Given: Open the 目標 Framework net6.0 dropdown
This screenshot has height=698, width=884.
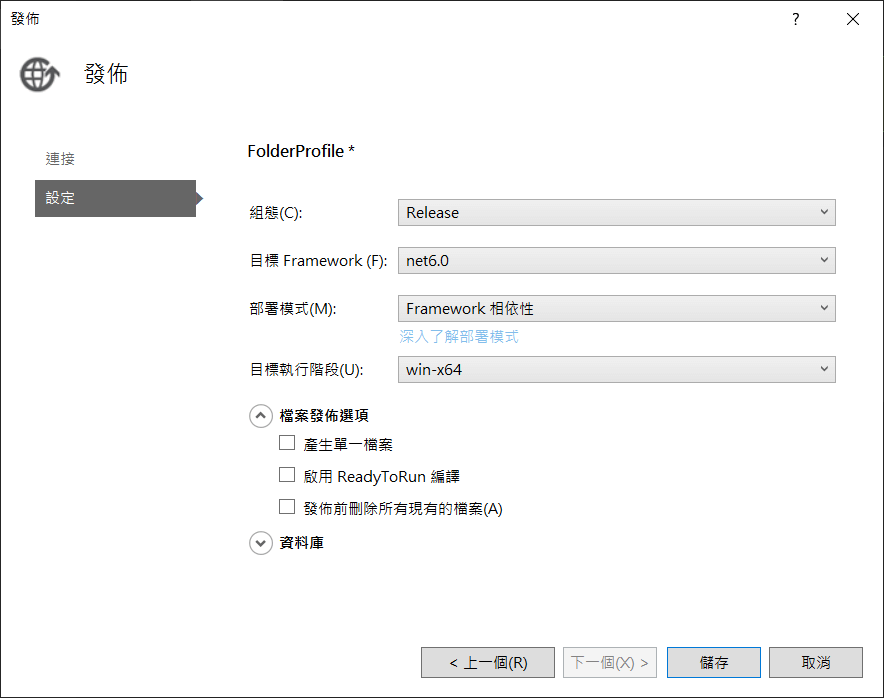Looking at the screenshot, I should pyautogui.click(x=616, y=260).
